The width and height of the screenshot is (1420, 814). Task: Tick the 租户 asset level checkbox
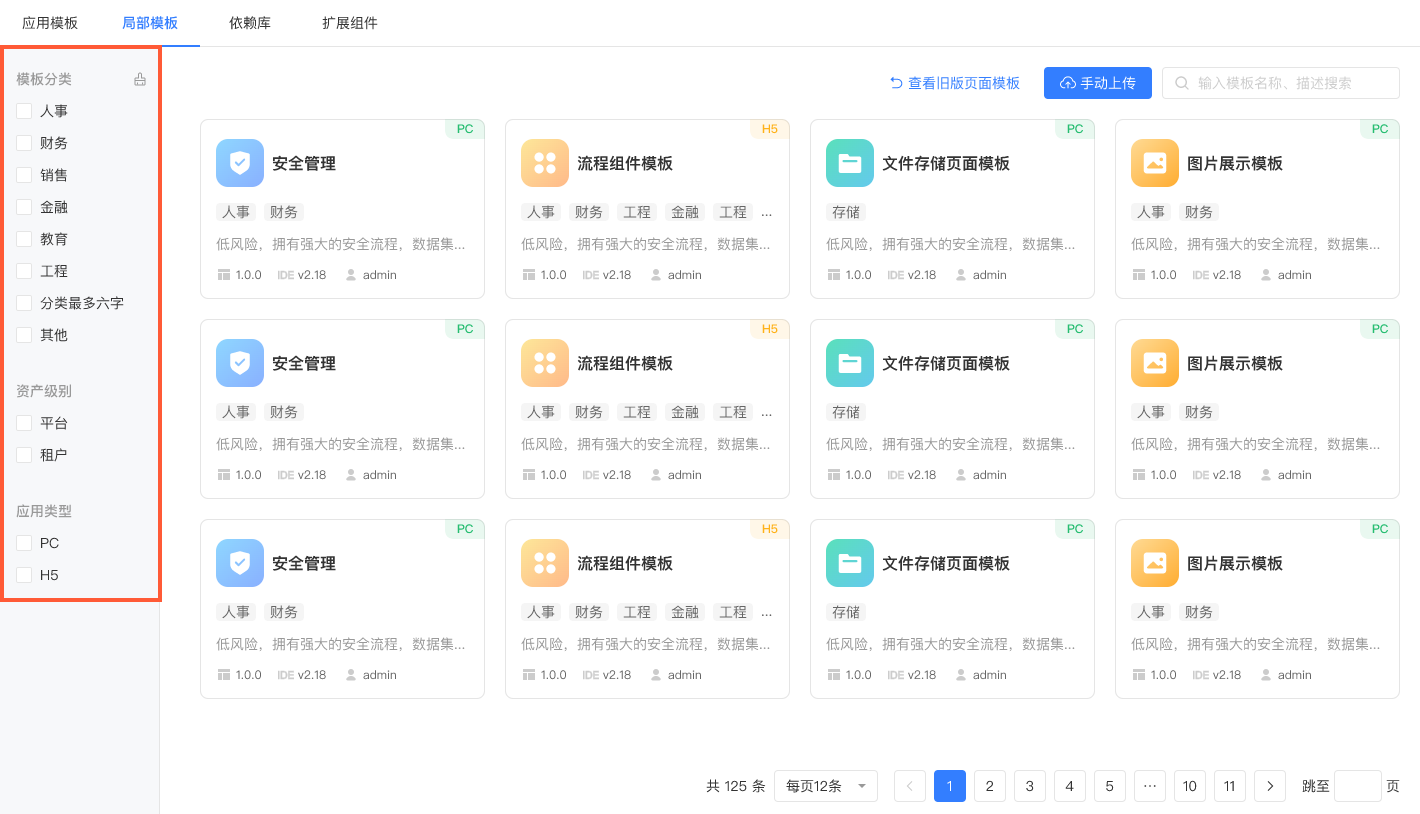coord(24,455)
